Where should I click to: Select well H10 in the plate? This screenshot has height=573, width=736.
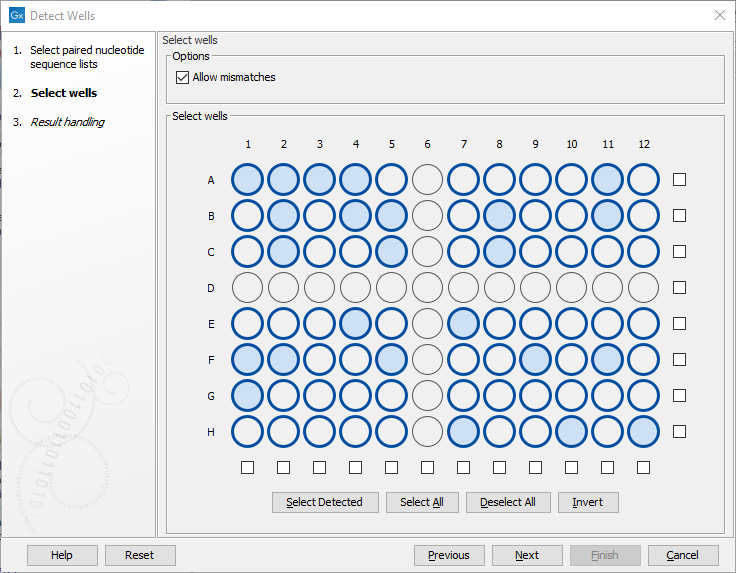pyautogui.click(x=571, y=432)
